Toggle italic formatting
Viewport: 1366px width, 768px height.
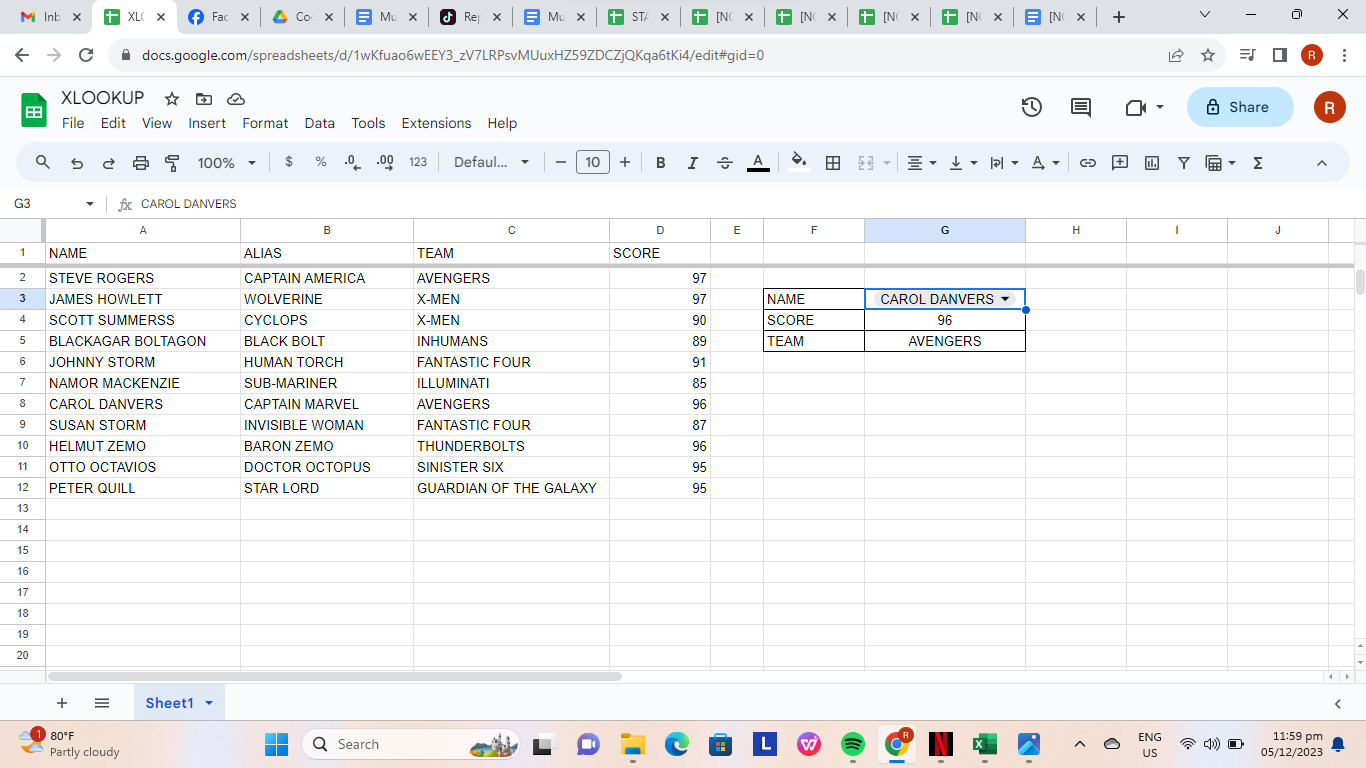click(692, 162)
